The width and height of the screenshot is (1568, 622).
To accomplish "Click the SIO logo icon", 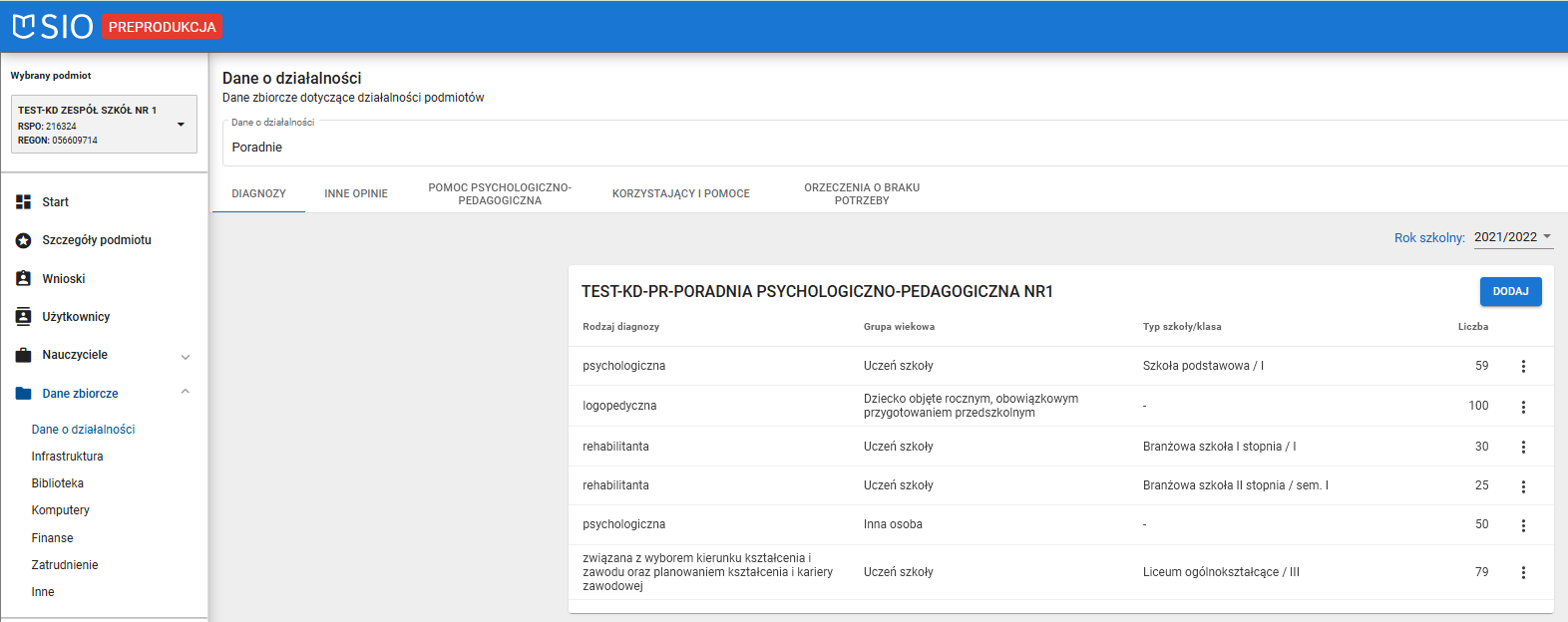I will point(24,27).
